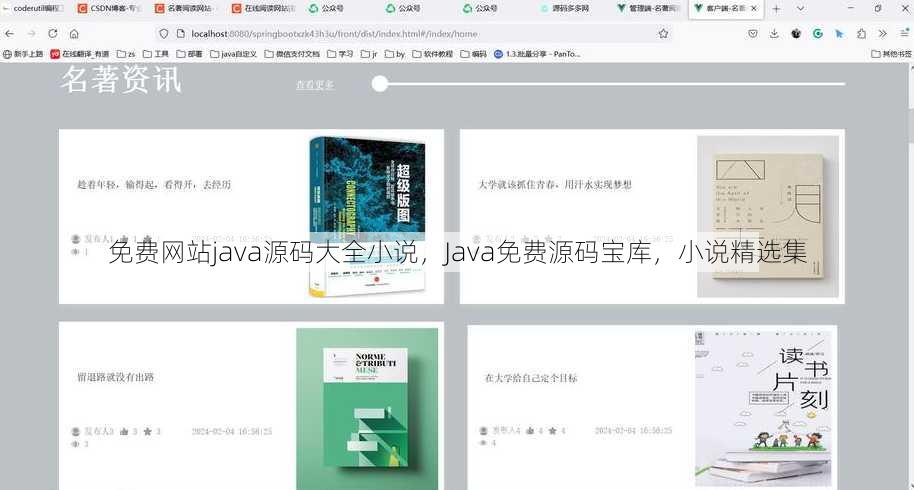Open article 趁着年轻，输得起，看得开，去经历

point(154,185)
